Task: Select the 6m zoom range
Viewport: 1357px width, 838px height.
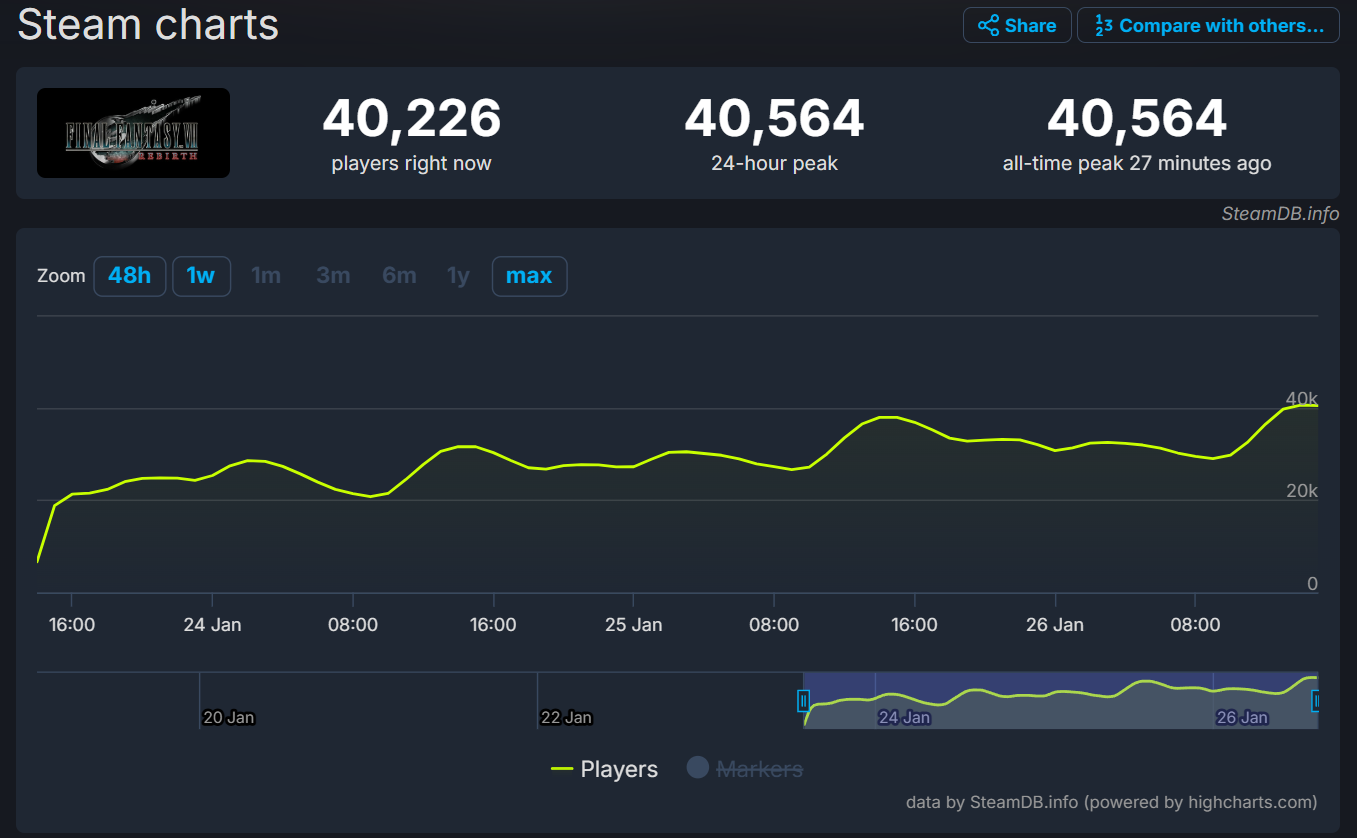Action: (x=399, y=276)
